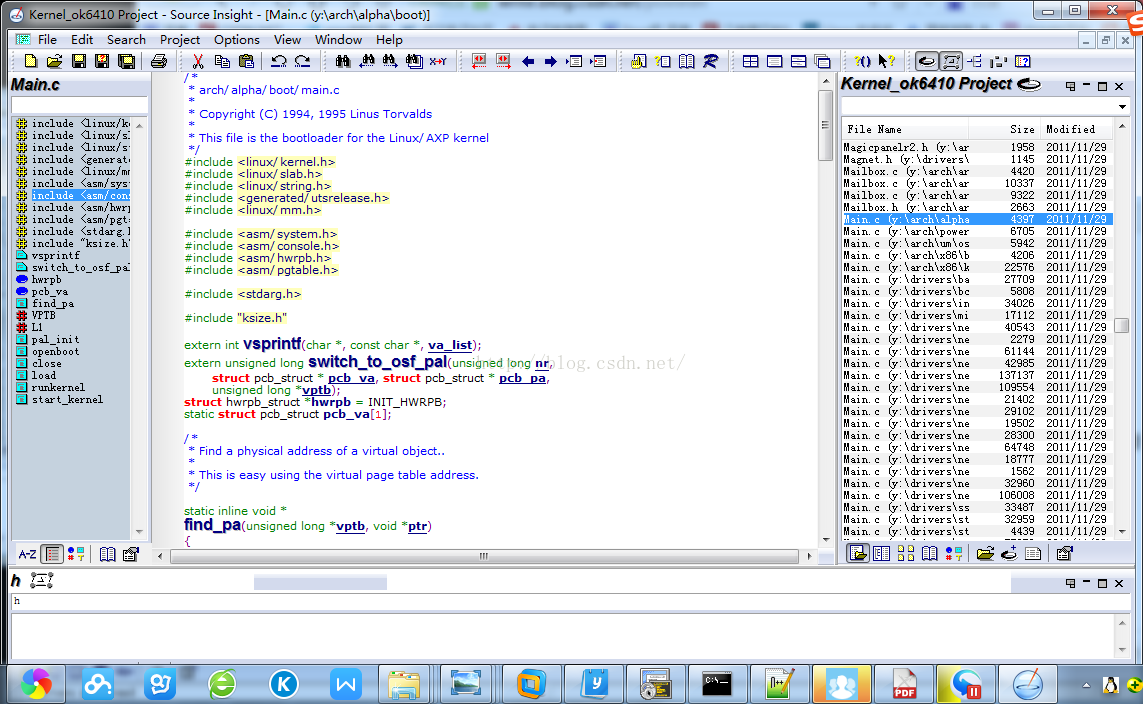Open the Project menu

tap(179, 39)
